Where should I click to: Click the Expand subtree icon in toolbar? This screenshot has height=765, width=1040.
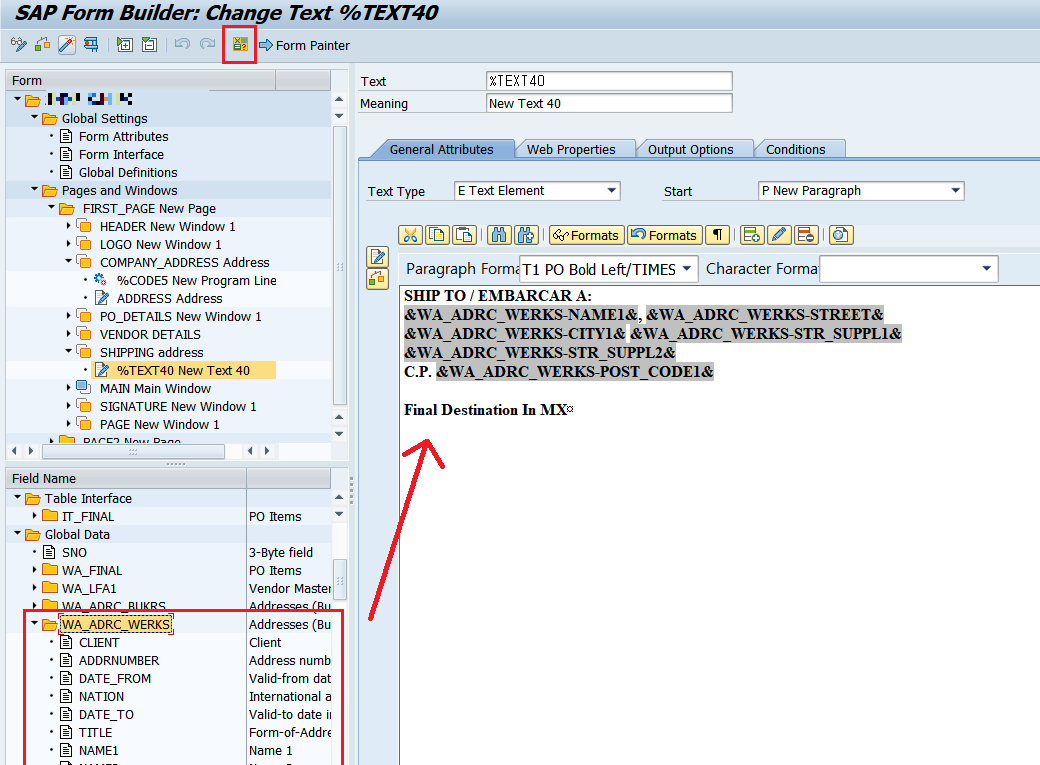(124, 44)
